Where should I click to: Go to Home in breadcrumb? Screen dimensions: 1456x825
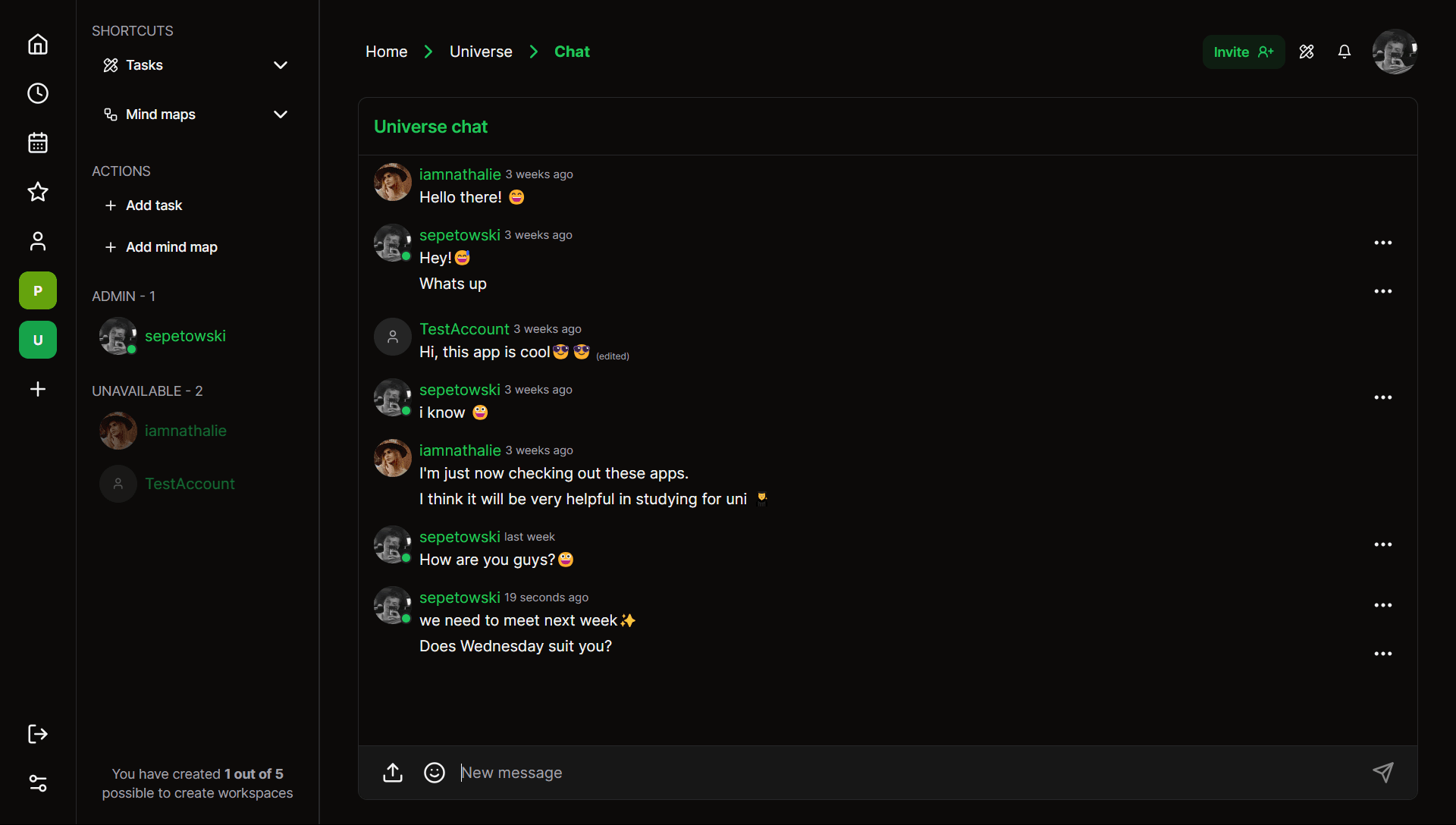pos(387,52)
